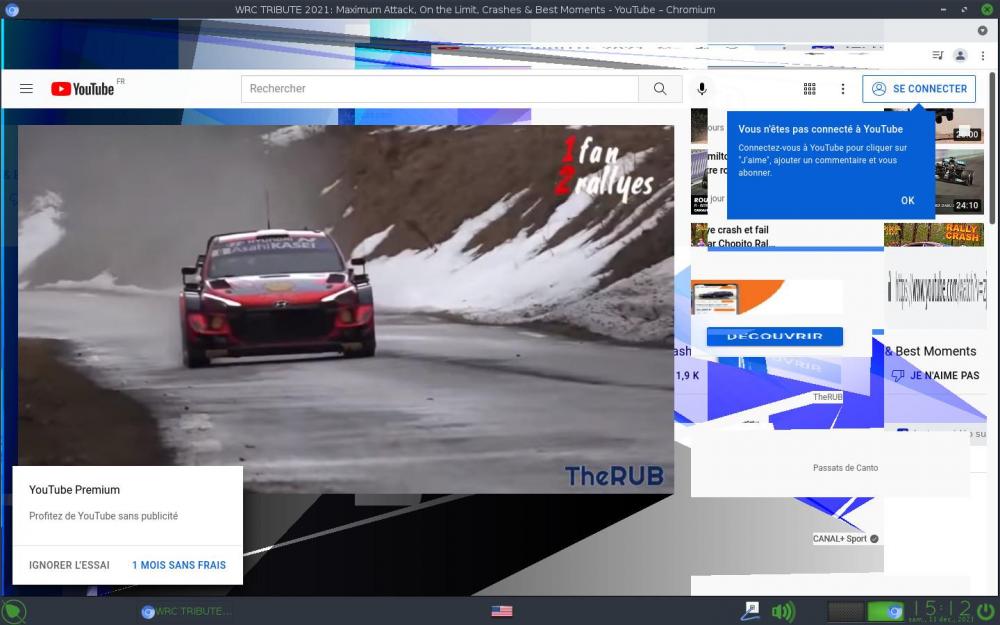Image resolution: width=1000 pixels, height=625 pixels.
Task: Click the Passats de Canto channel name
Action: click(x=846, y=467)
